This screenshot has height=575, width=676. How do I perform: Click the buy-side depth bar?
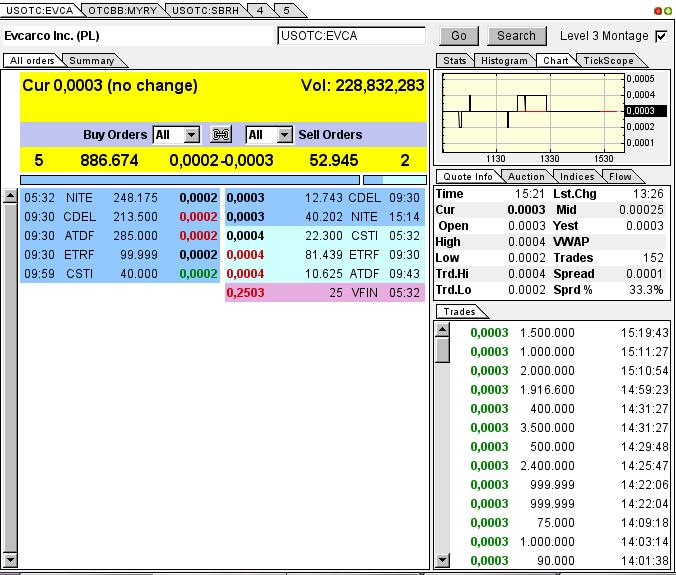coord(190,180)
